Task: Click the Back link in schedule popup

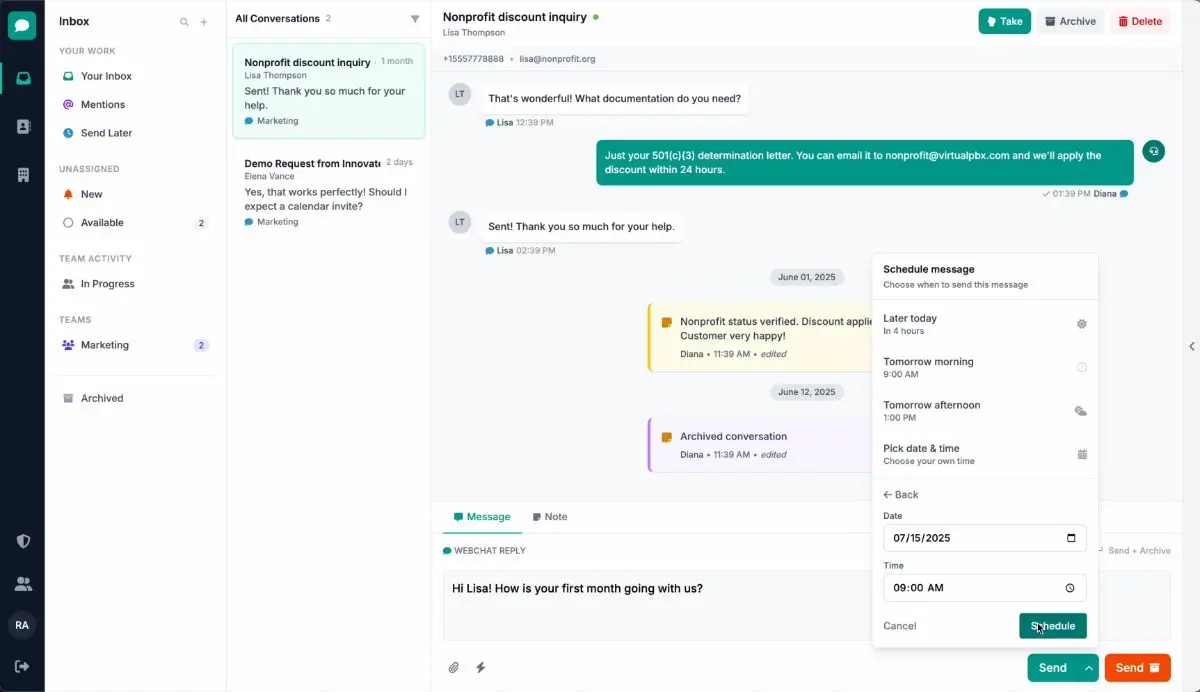Action: click(x=901, y=495)
